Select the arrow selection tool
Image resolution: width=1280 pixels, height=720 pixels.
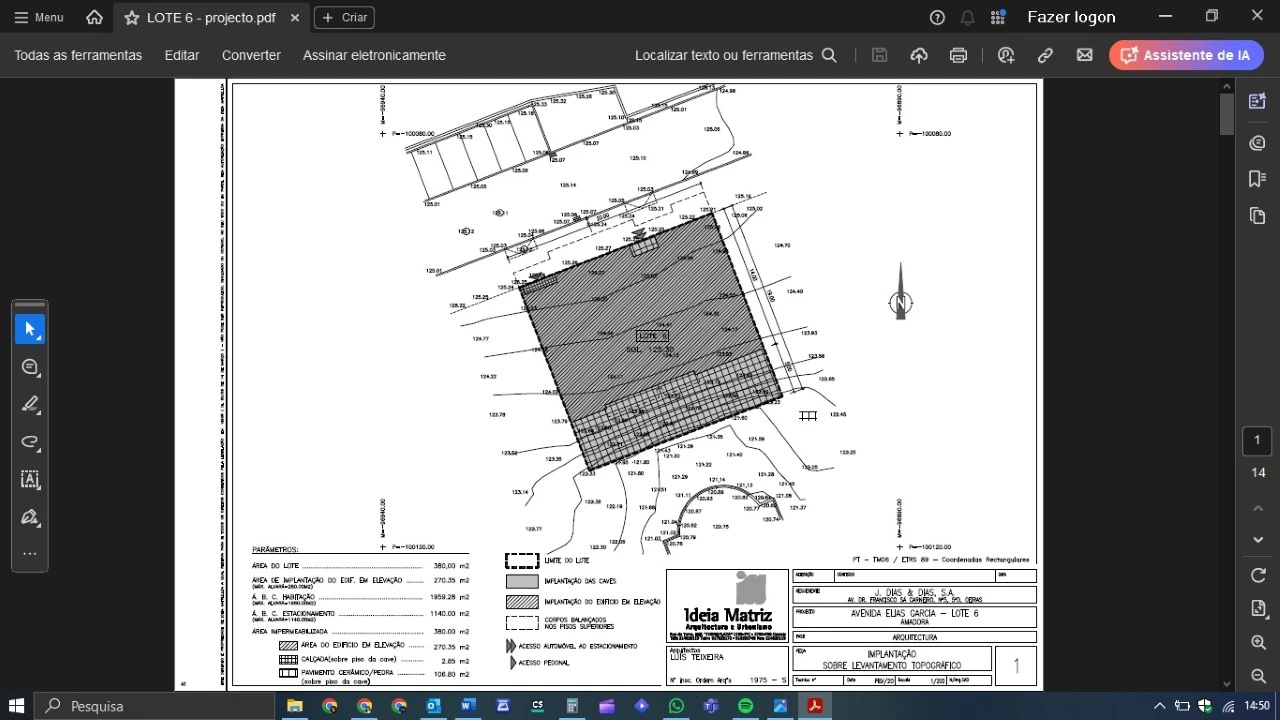[30, 329]
